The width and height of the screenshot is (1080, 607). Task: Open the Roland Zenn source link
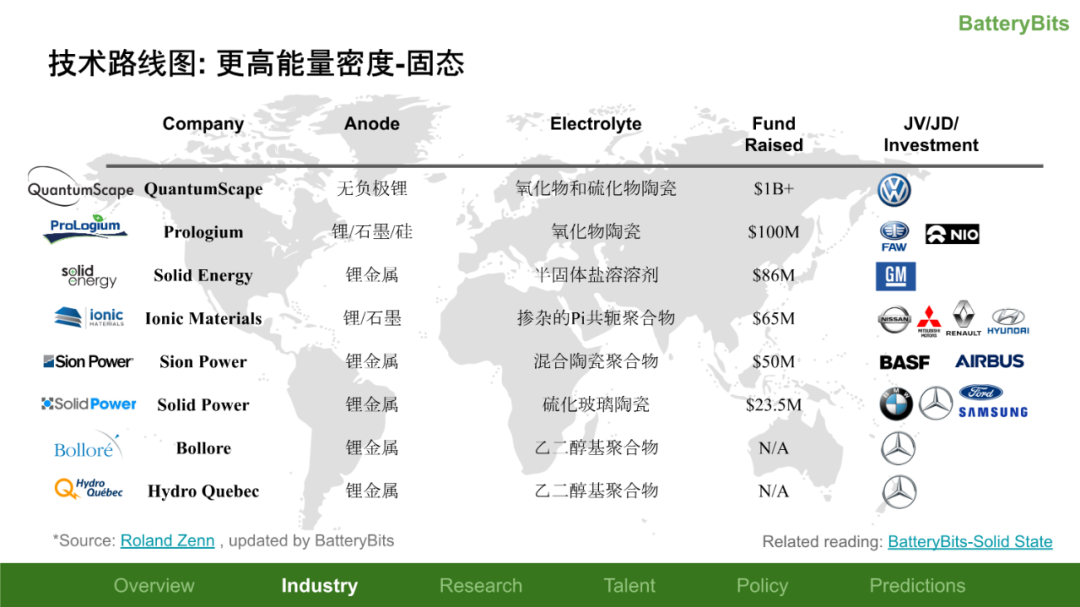coord(167,541)
